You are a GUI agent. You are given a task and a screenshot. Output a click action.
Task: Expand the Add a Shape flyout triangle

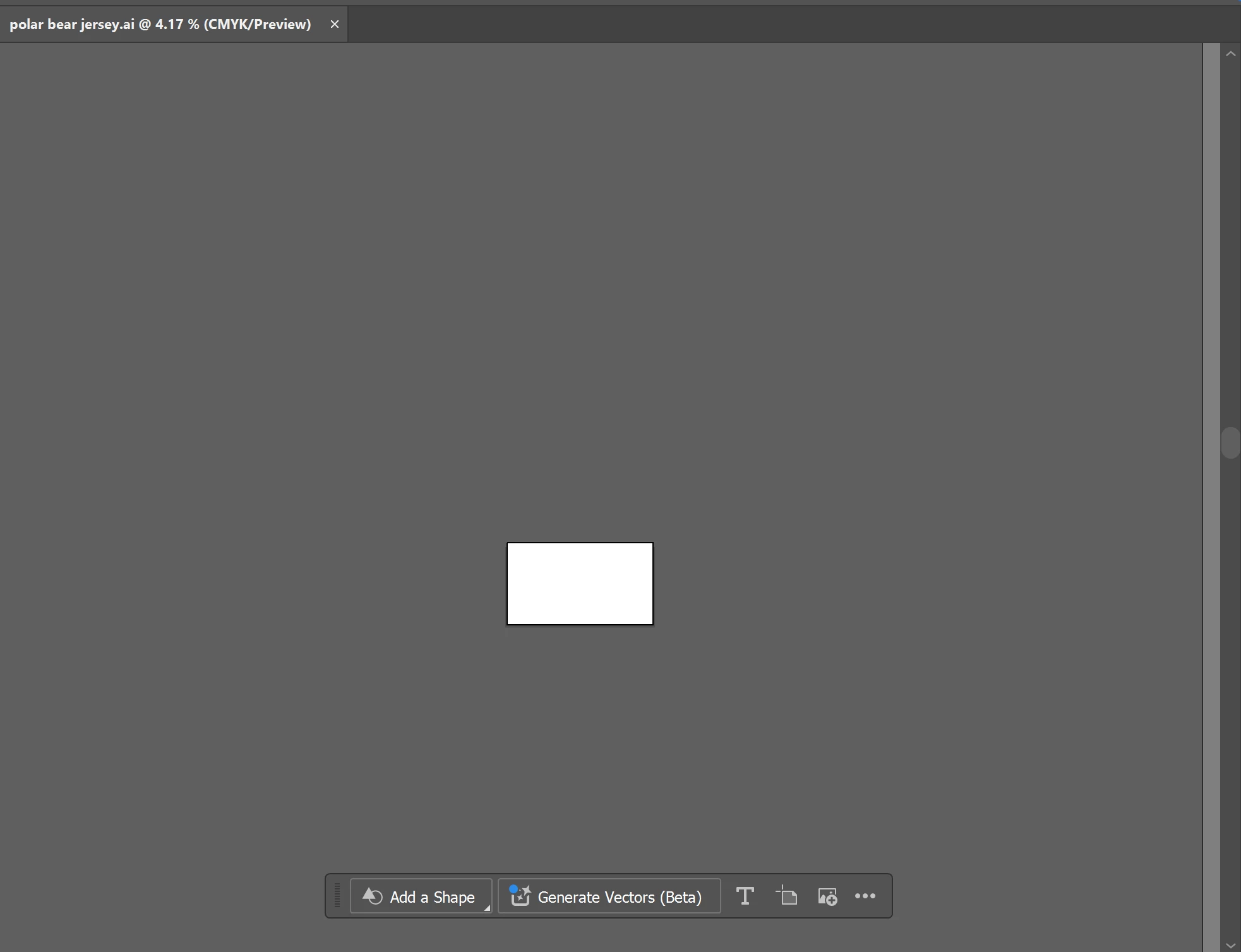[487, 908]
